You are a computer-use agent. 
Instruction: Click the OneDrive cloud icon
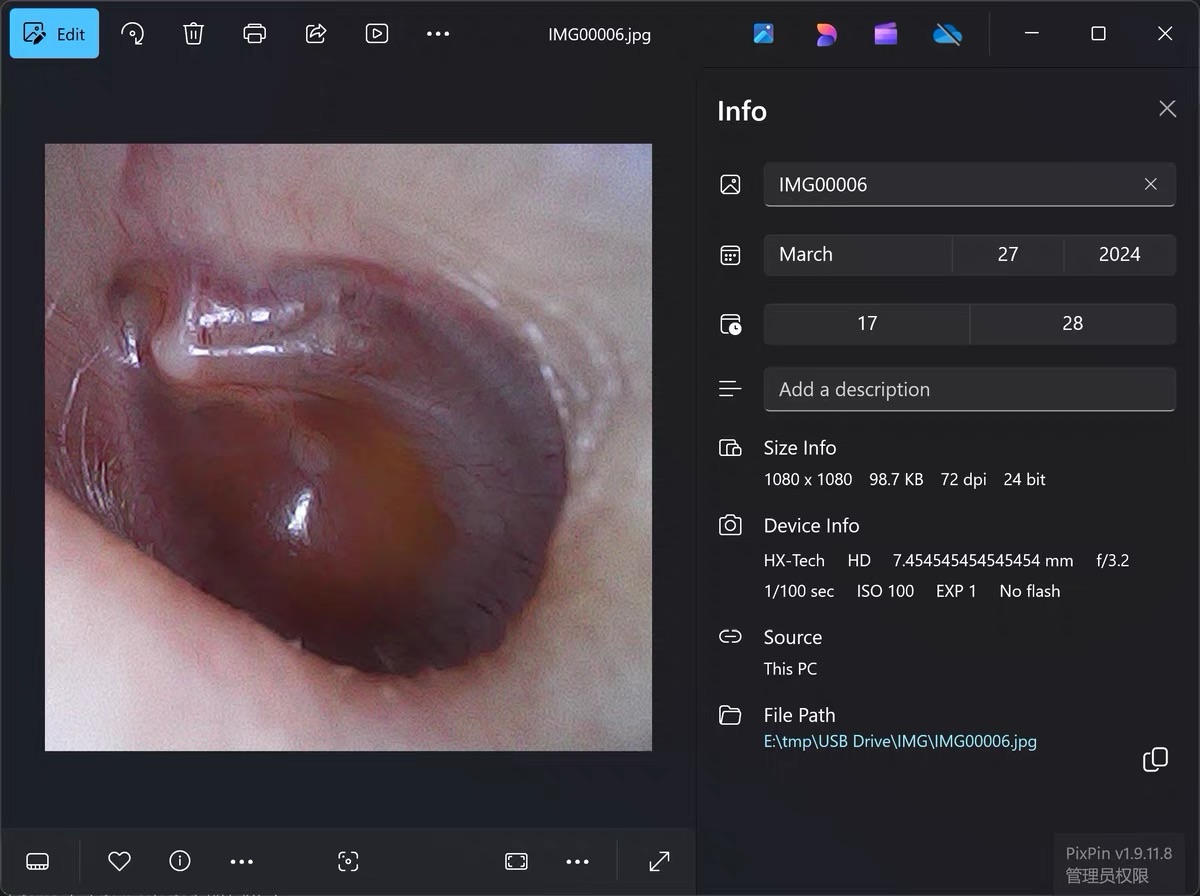coord(947,34)
